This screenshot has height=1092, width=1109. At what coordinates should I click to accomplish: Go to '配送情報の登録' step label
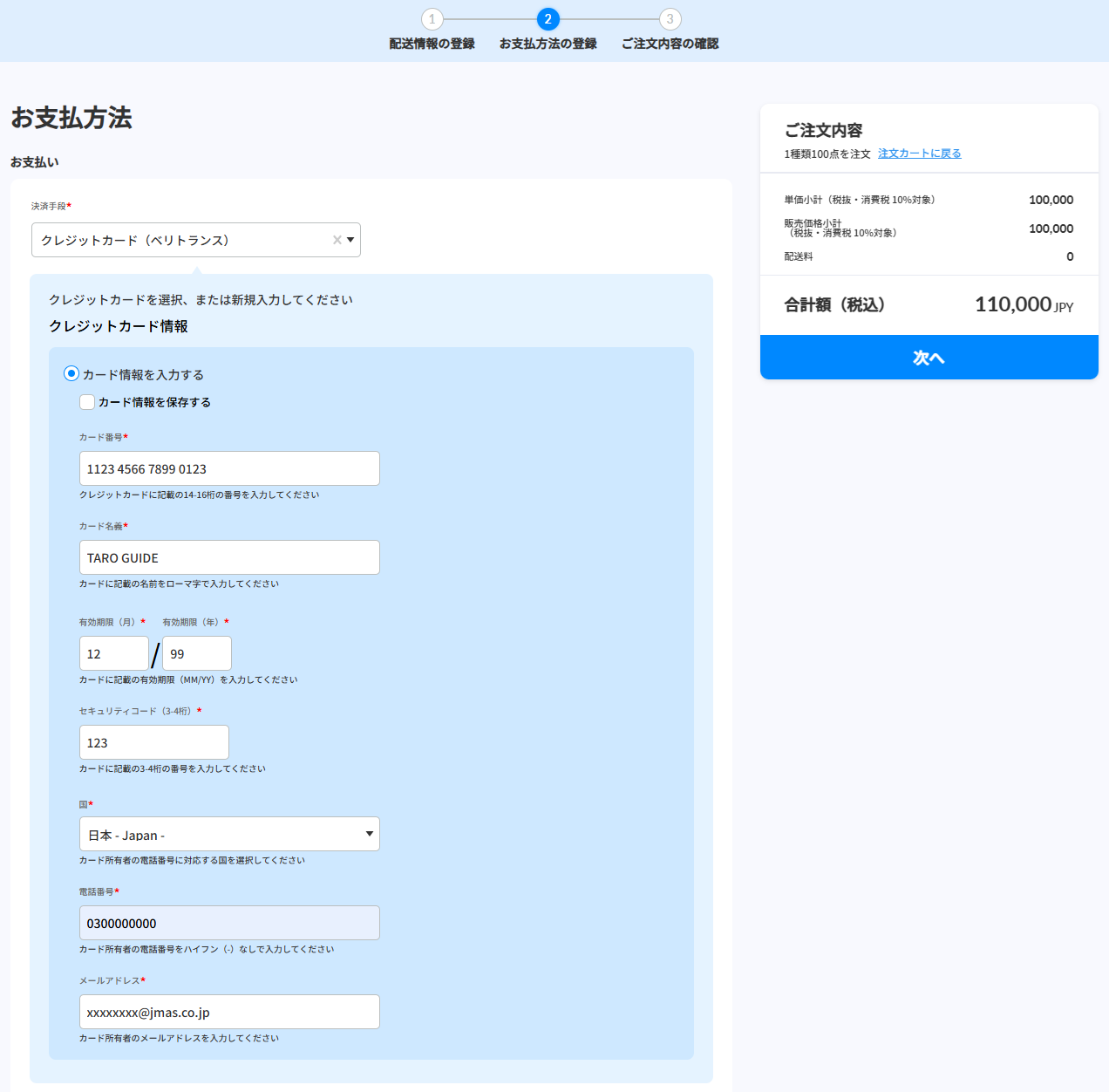tap(432, 44)
